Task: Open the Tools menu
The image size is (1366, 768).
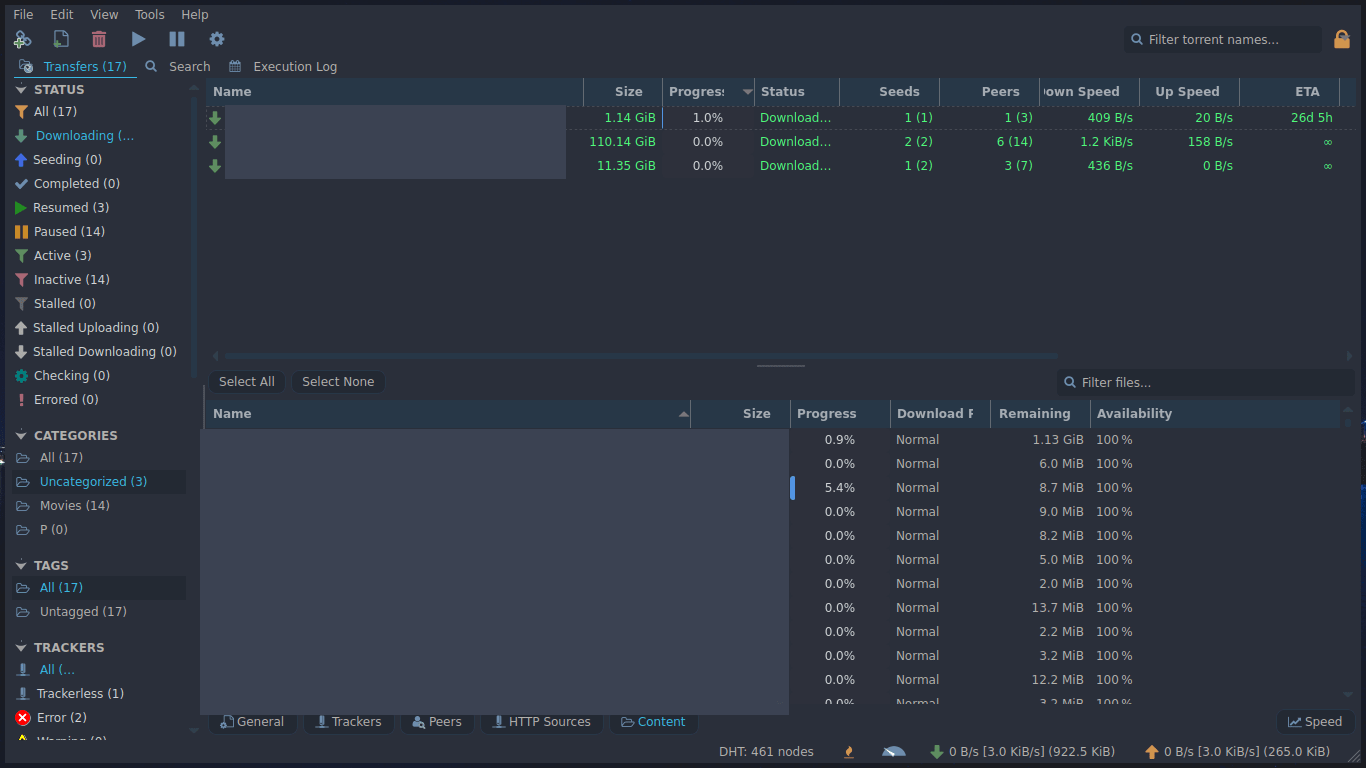Action: coord(150,14)
